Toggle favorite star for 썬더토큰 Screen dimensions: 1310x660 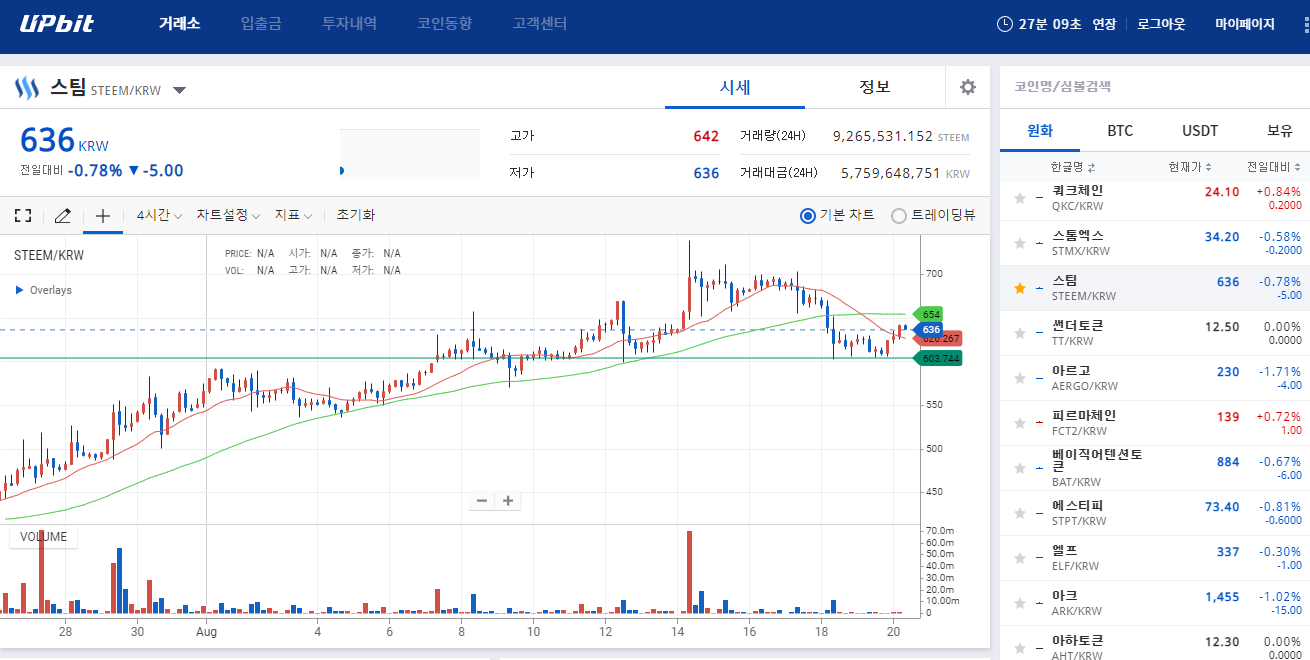click(x=1020, y=333)
